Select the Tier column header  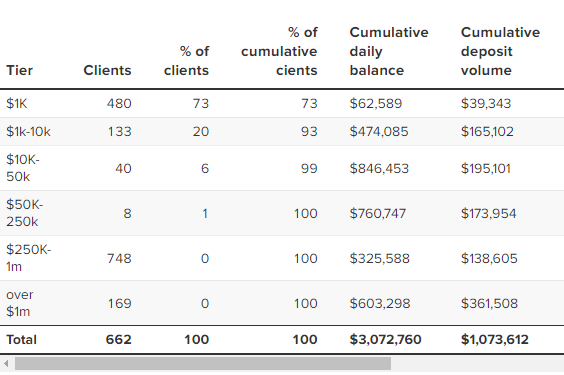[x=19, y=70]
